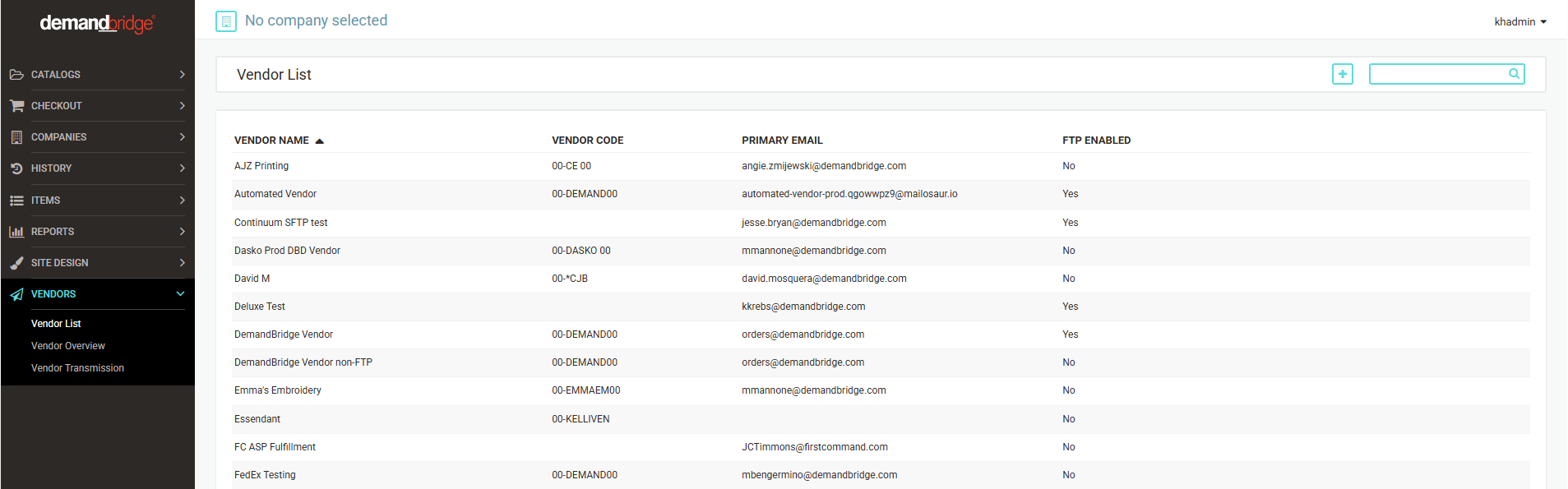Go to Vendor Transmission submenu link
Image resolution: width=1568 pixels, height=489 pixels.
pyautogui.click(x=77, y=368)
